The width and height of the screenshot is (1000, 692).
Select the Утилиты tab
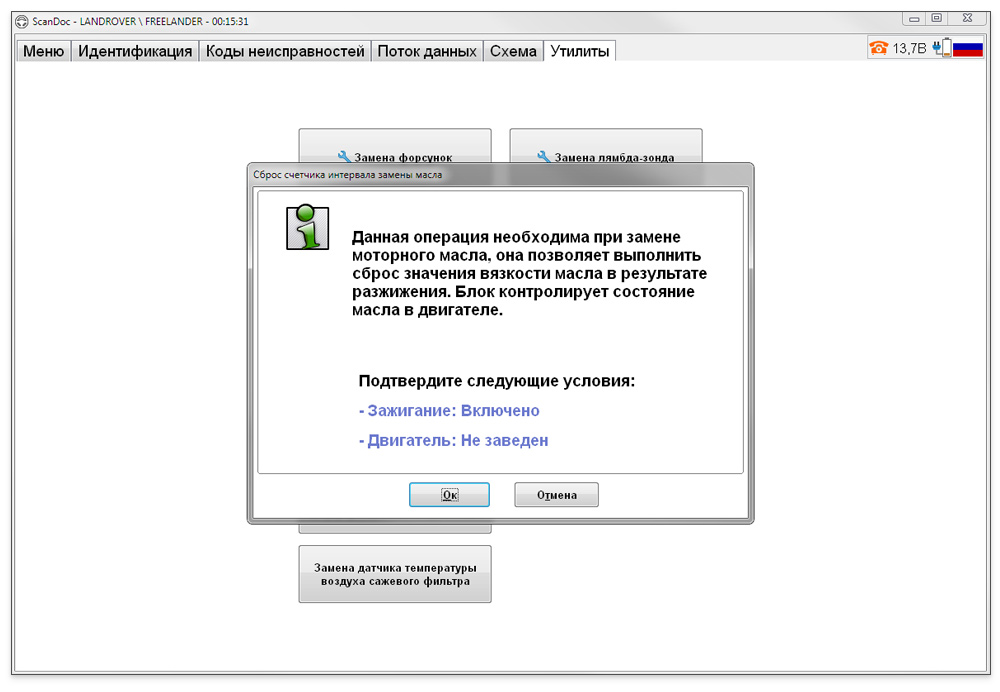click(x=580, y=51)
